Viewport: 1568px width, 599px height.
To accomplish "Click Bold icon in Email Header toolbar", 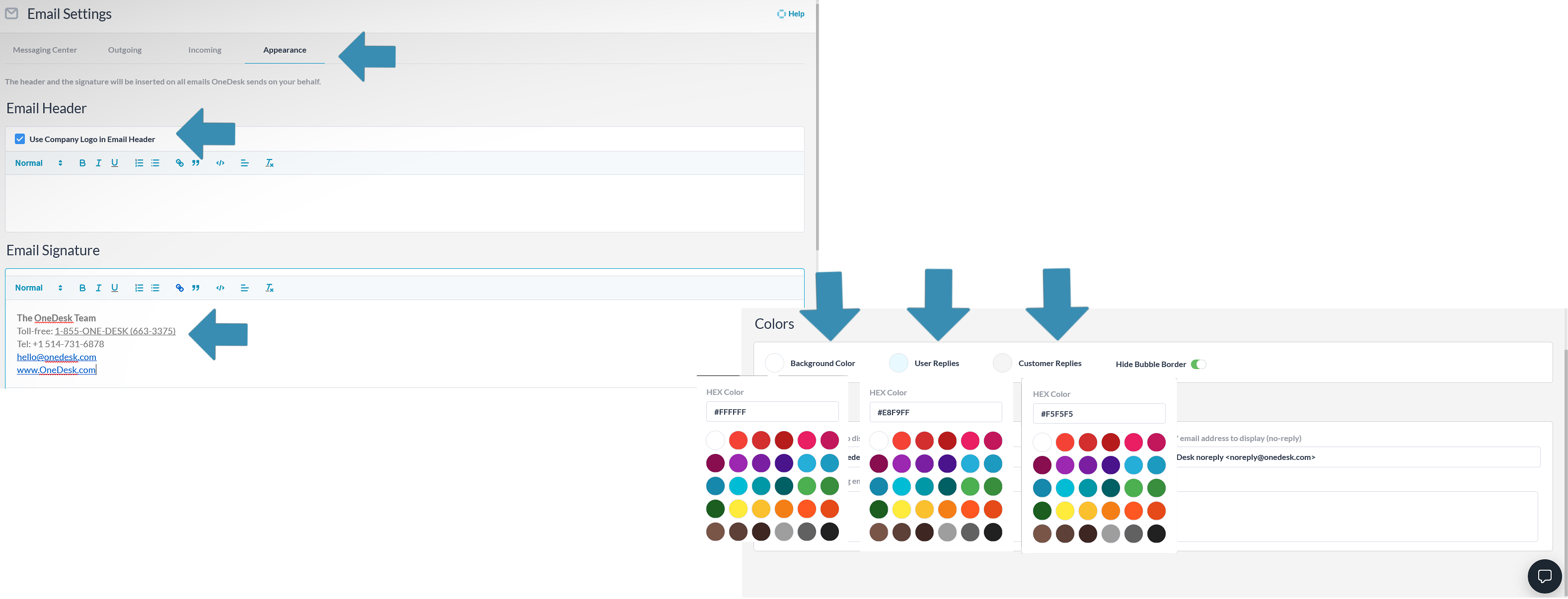I will [82, 163].
